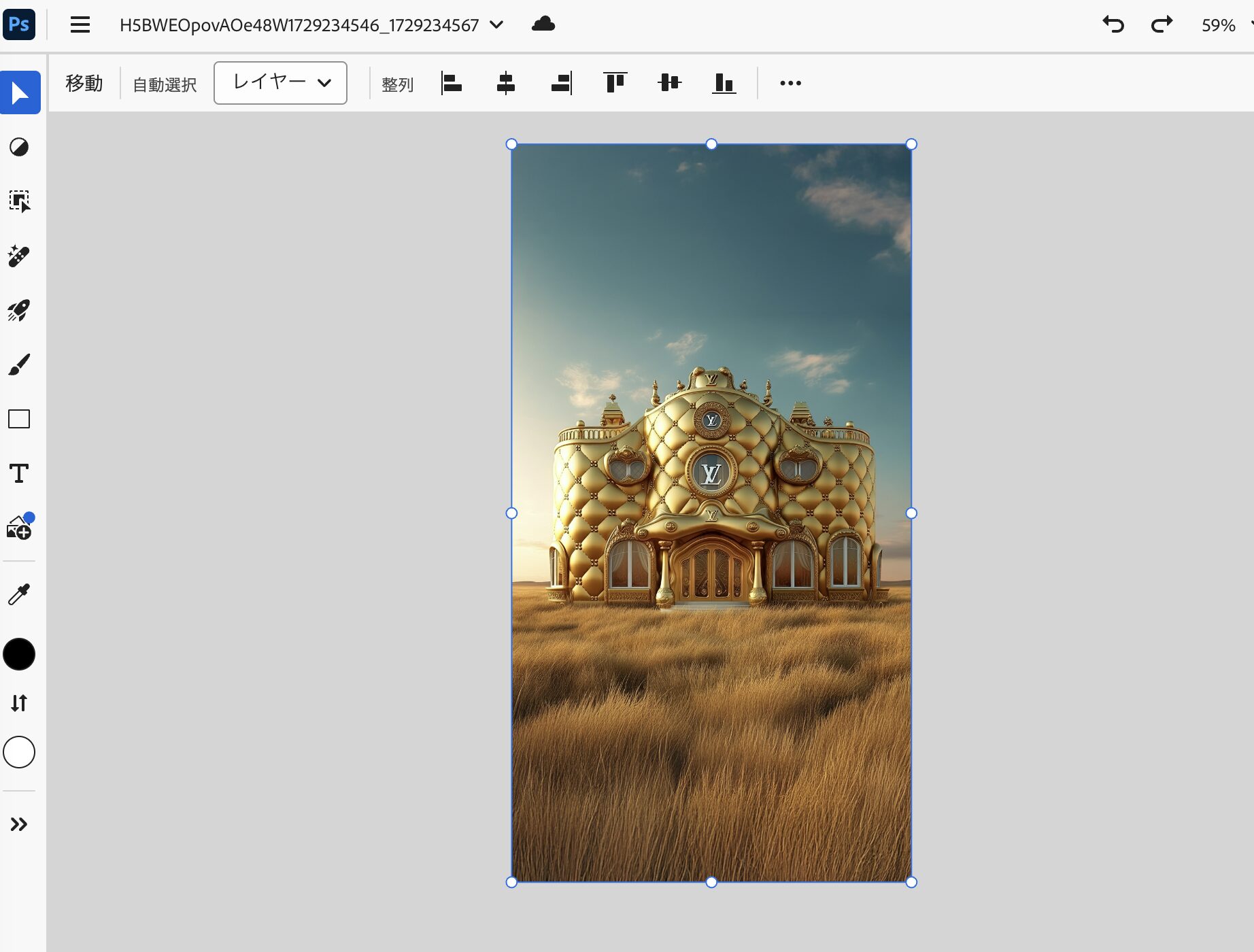This screenshot has width=1254, height=952.
Task: Select the Type text tool
Action: coord(19,473)
